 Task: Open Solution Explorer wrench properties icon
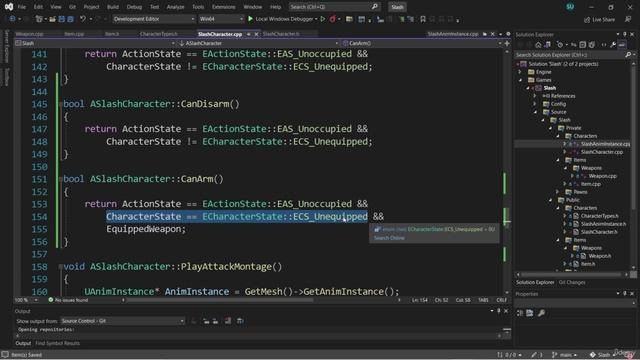(x=613, y=45)
